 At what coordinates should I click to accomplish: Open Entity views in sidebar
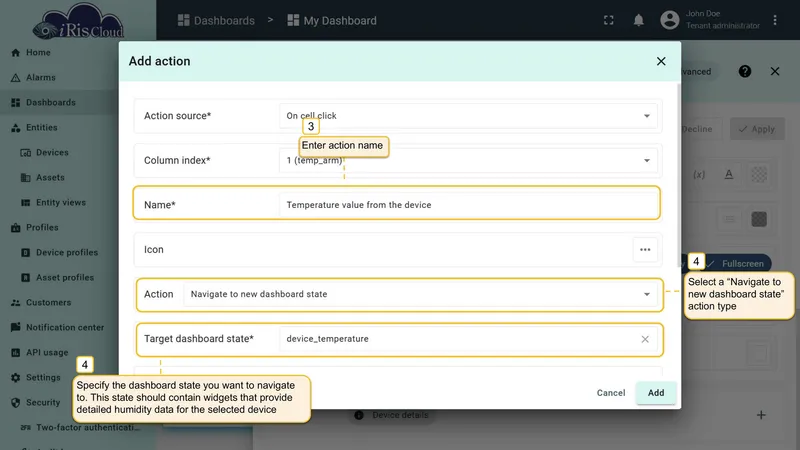click(61, 203)
